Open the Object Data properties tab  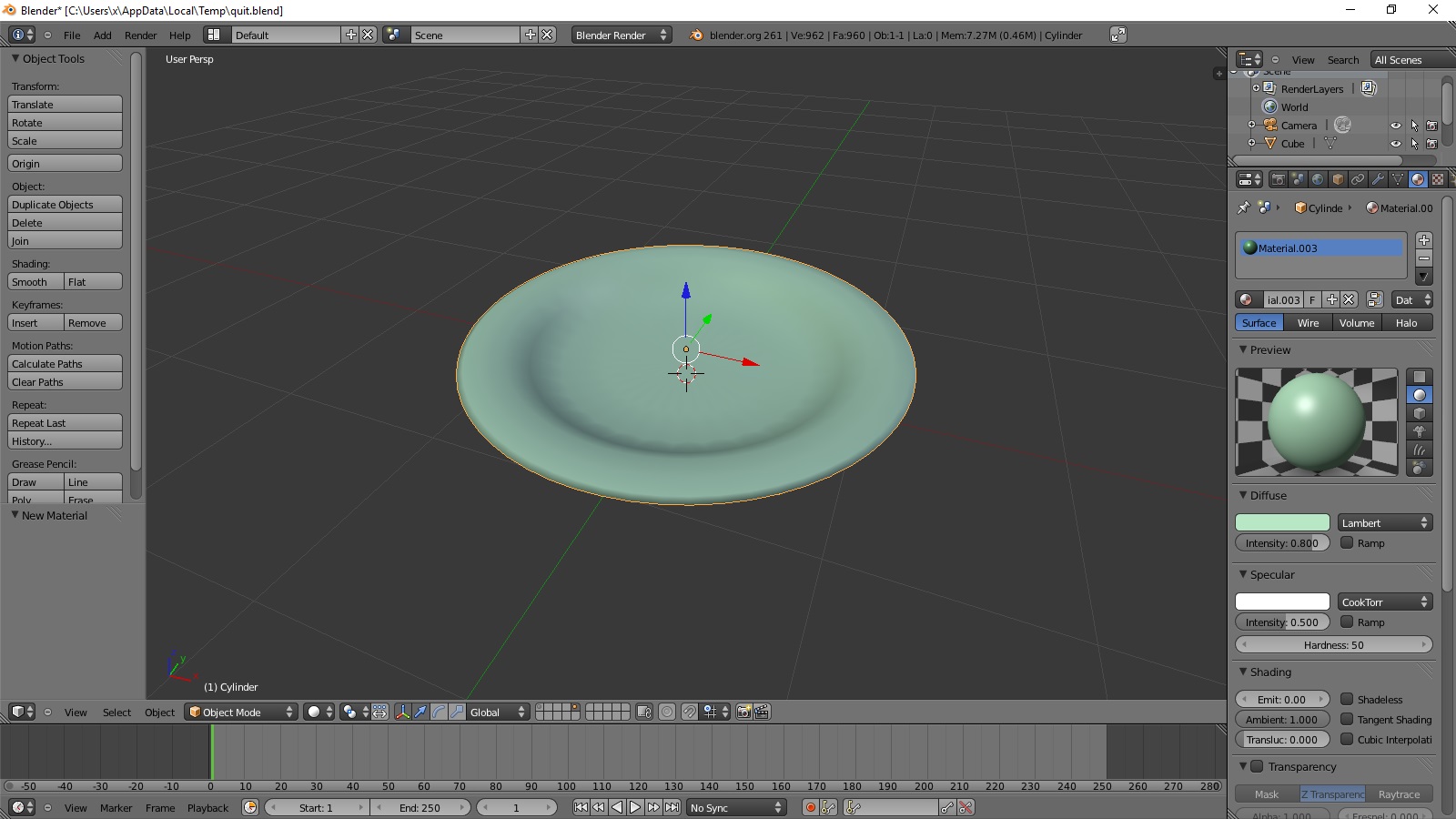[1398, 179]
